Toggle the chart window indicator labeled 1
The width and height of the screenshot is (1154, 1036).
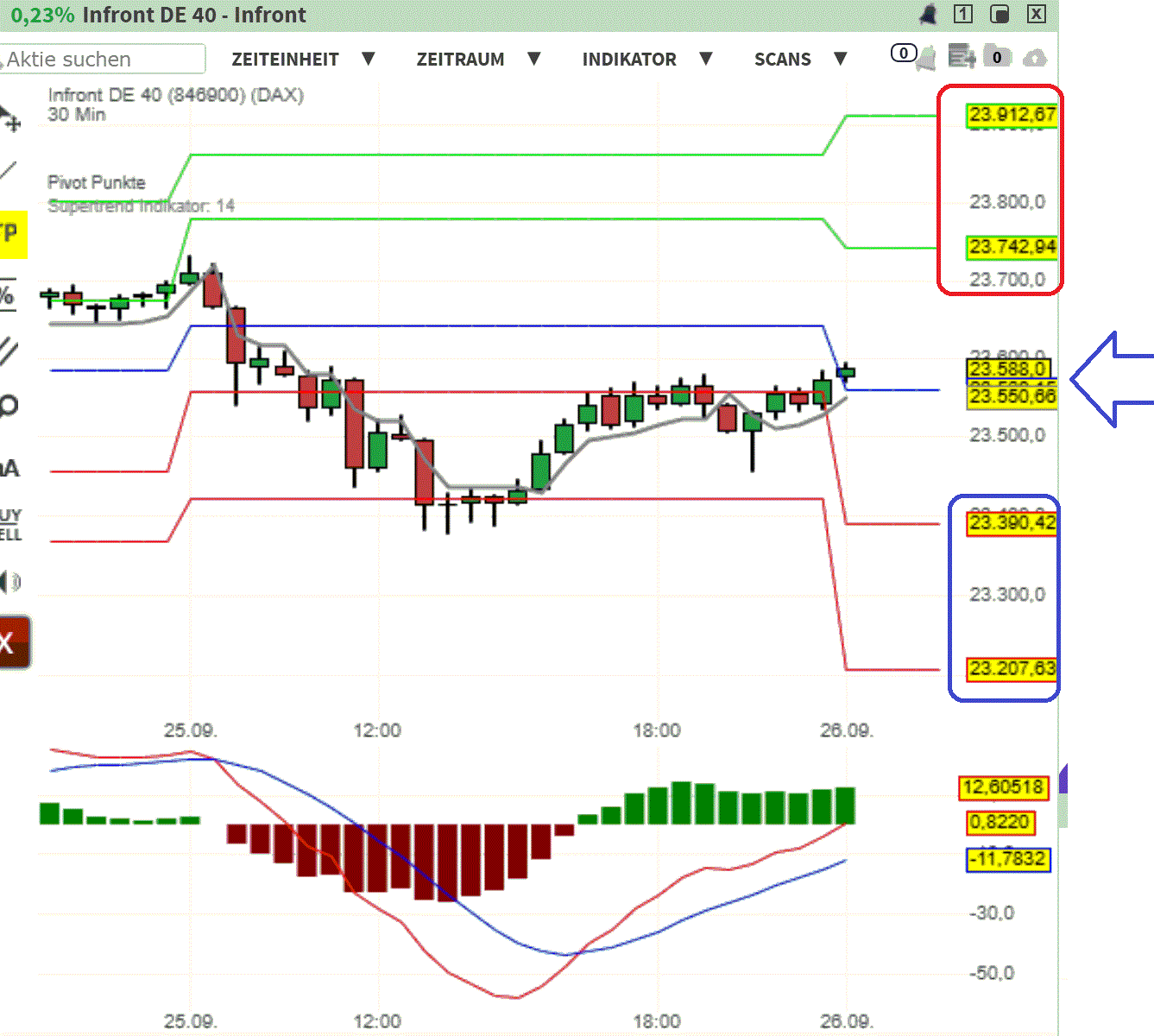point(962,14)
